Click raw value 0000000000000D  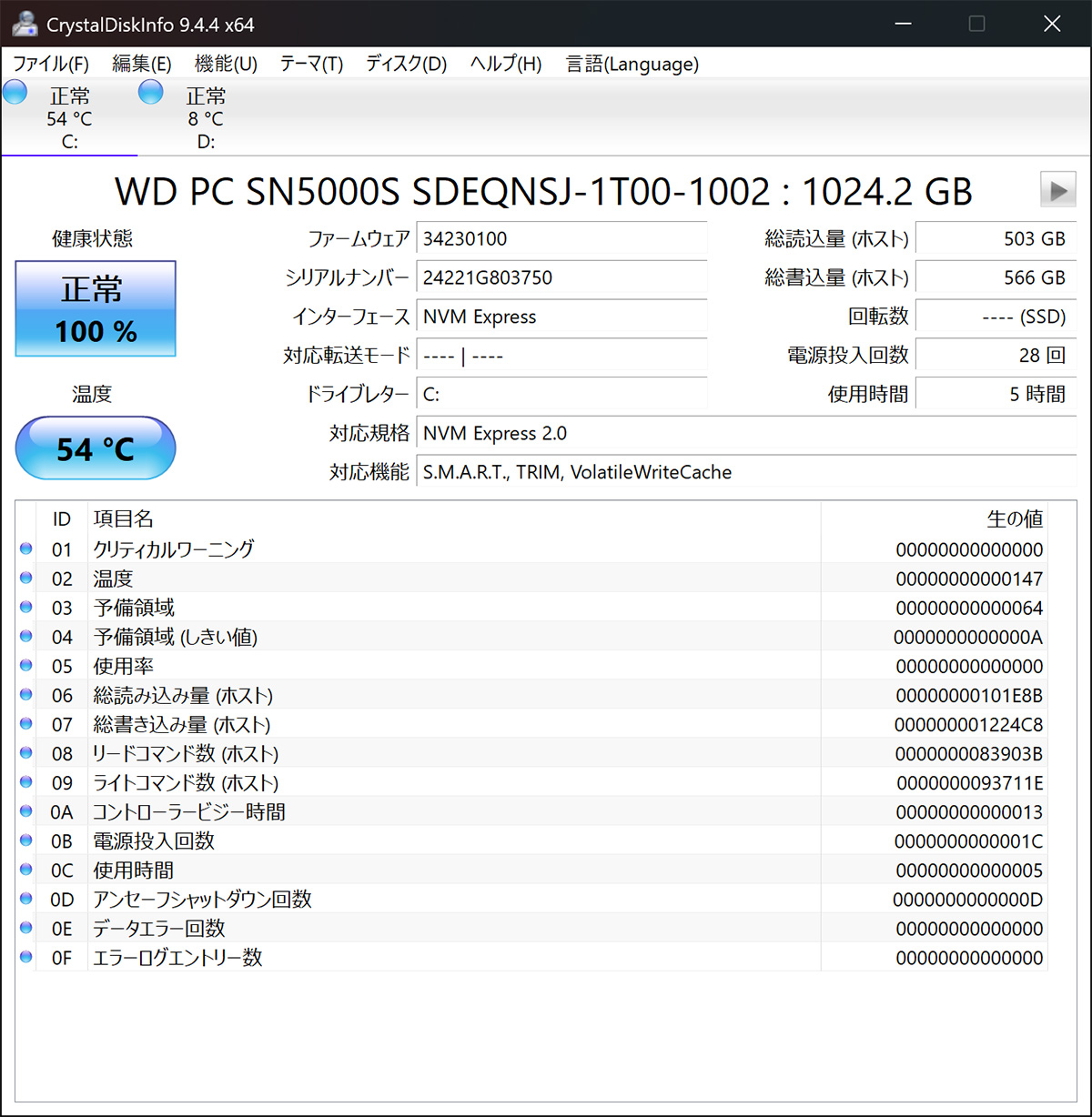point(967,900)
